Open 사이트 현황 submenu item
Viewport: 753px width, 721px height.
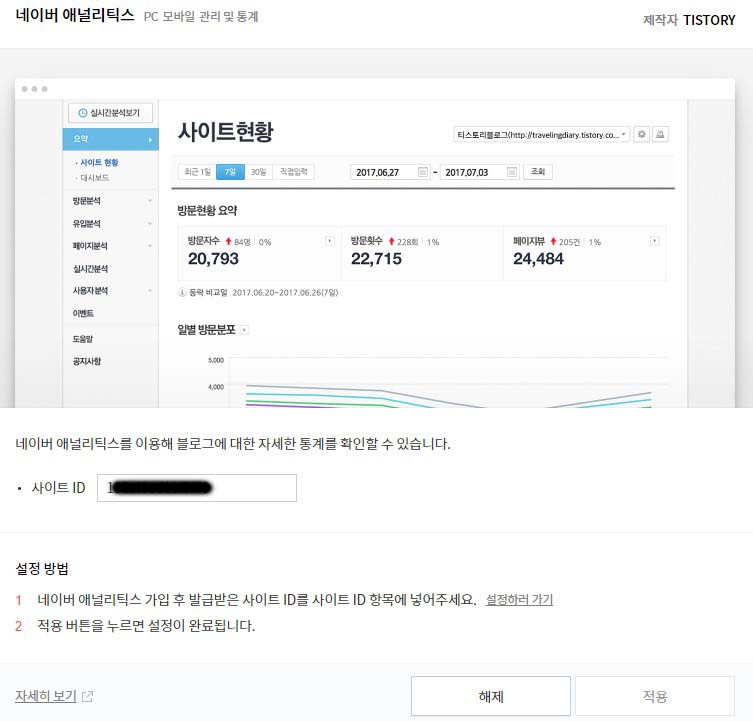99,163
